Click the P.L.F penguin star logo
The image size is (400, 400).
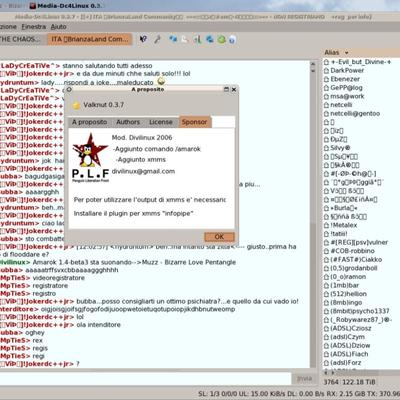(90, 158)
